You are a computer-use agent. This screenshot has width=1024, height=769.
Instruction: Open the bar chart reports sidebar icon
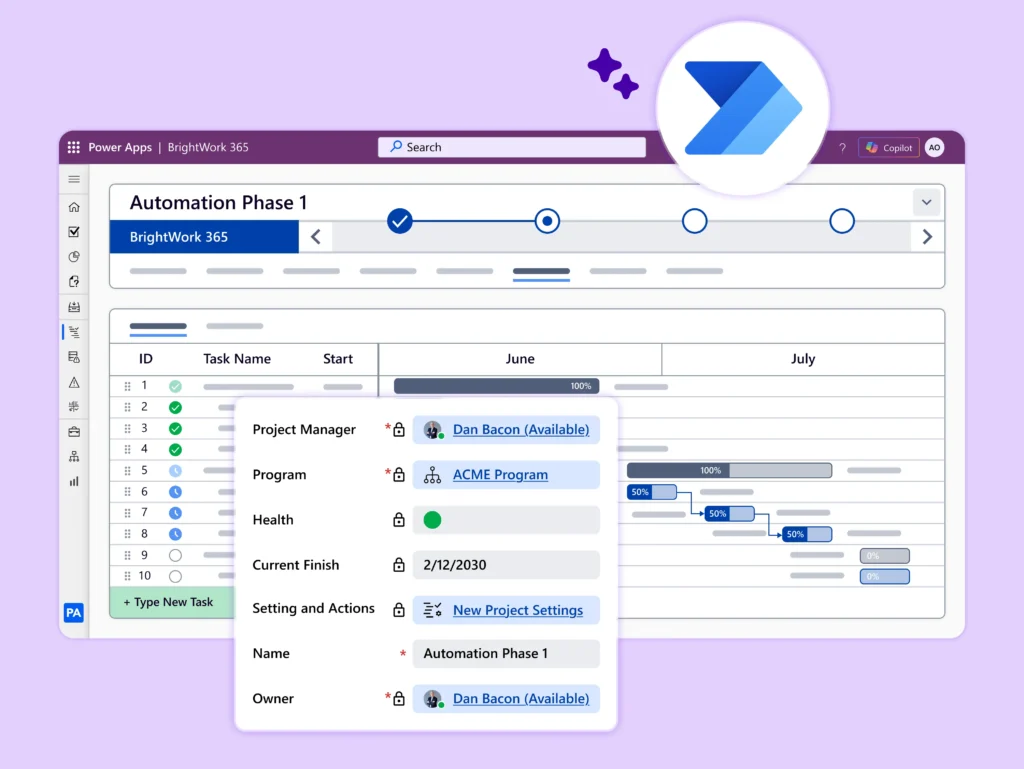click(74, 482)
